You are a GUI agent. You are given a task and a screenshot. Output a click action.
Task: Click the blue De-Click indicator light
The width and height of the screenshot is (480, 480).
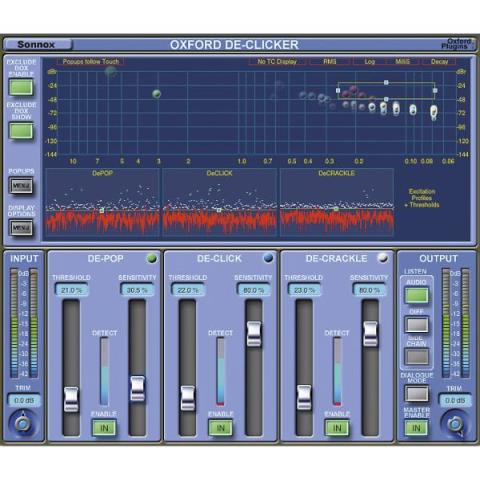268,258
